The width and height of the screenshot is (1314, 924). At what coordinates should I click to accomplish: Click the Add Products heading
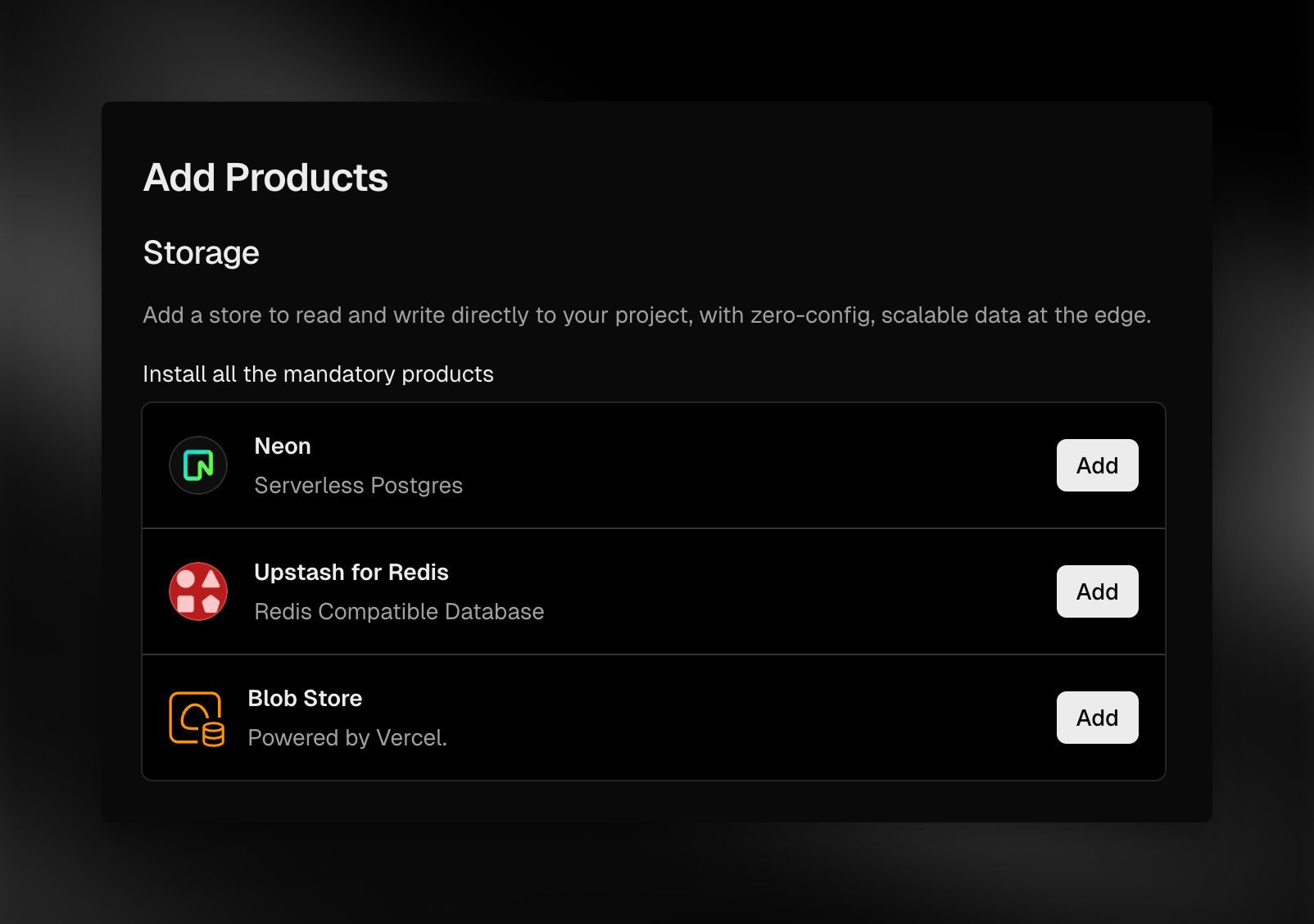click(265, 177)
